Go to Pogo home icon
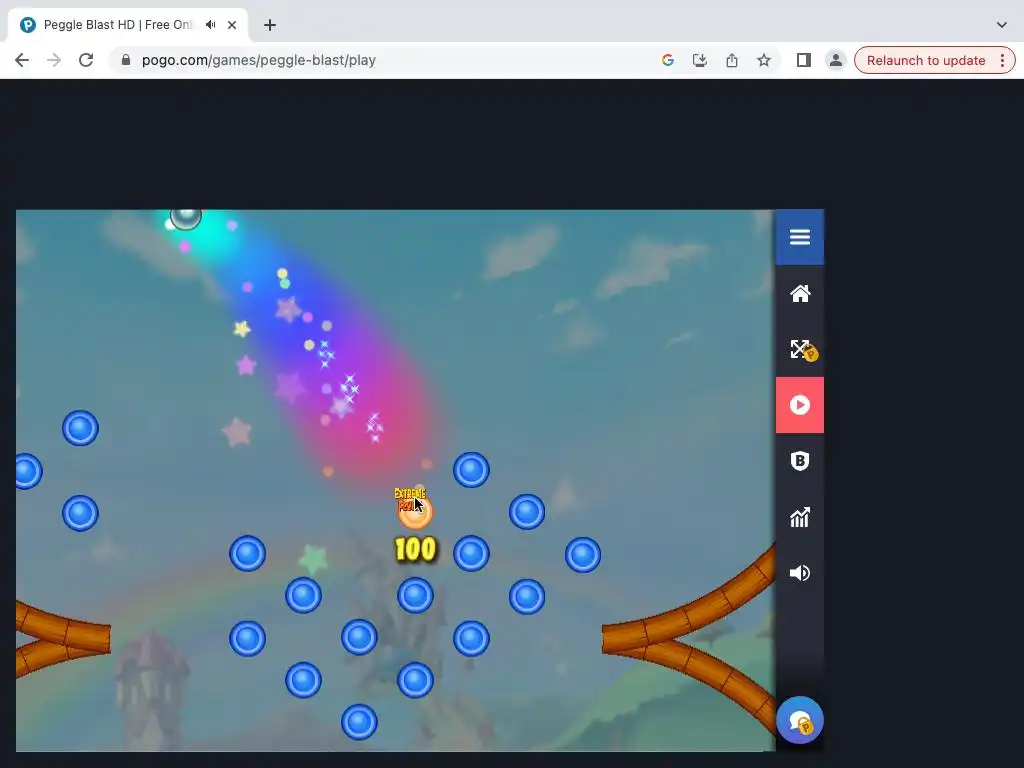 tap(799, 293)
